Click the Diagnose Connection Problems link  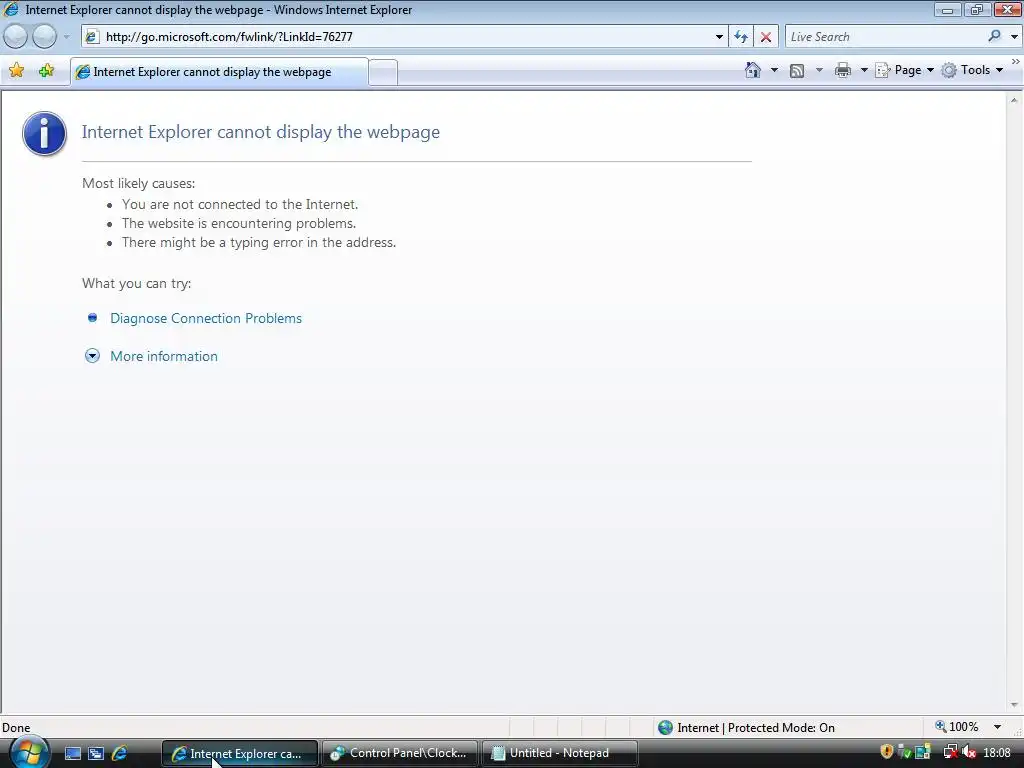tap(206, 318)
